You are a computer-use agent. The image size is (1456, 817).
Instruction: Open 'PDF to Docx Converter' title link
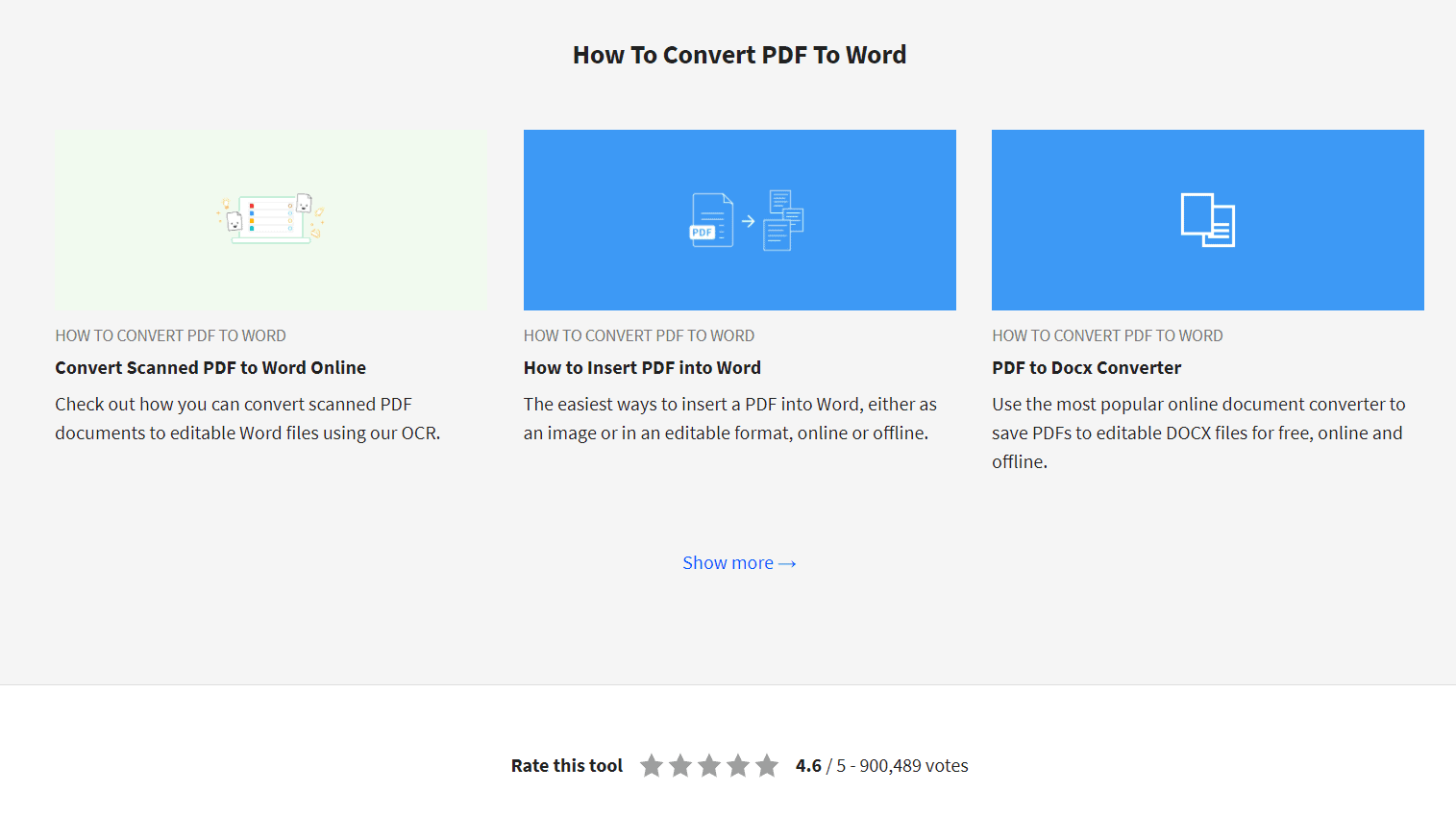coord(1086,368)
